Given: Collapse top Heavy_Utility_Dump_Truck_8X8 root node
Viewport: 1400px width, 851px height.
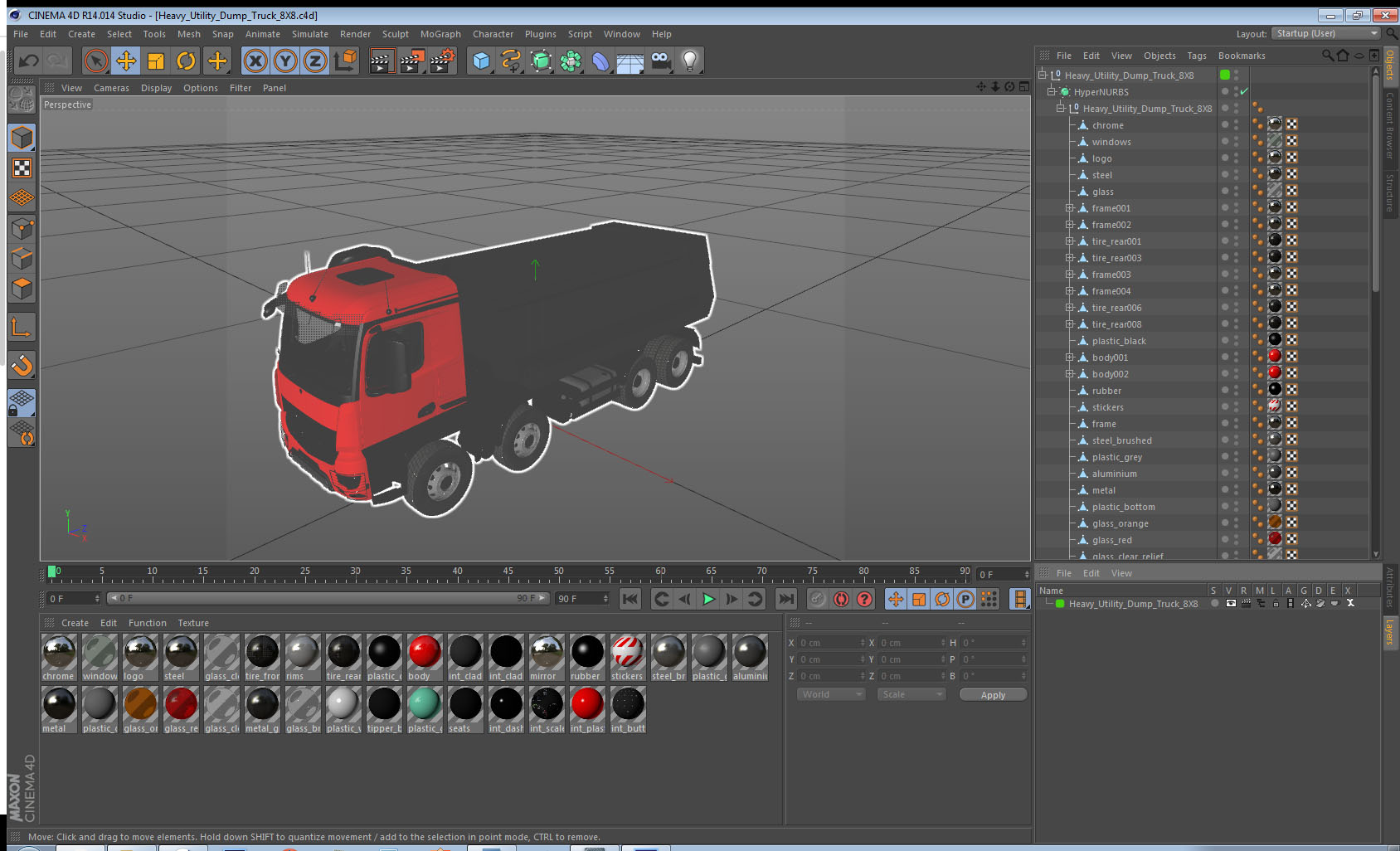Looking at the screenshot, I should click(x=1043, y=75).
